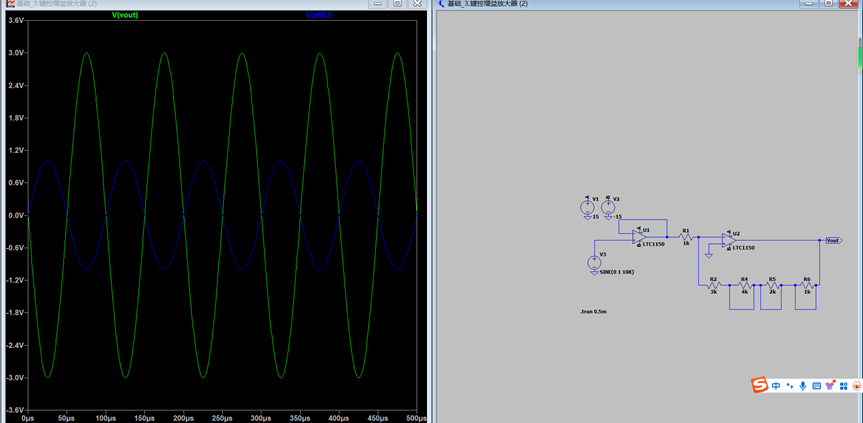Click the -15 value beside V2

(x=618, y=217)
